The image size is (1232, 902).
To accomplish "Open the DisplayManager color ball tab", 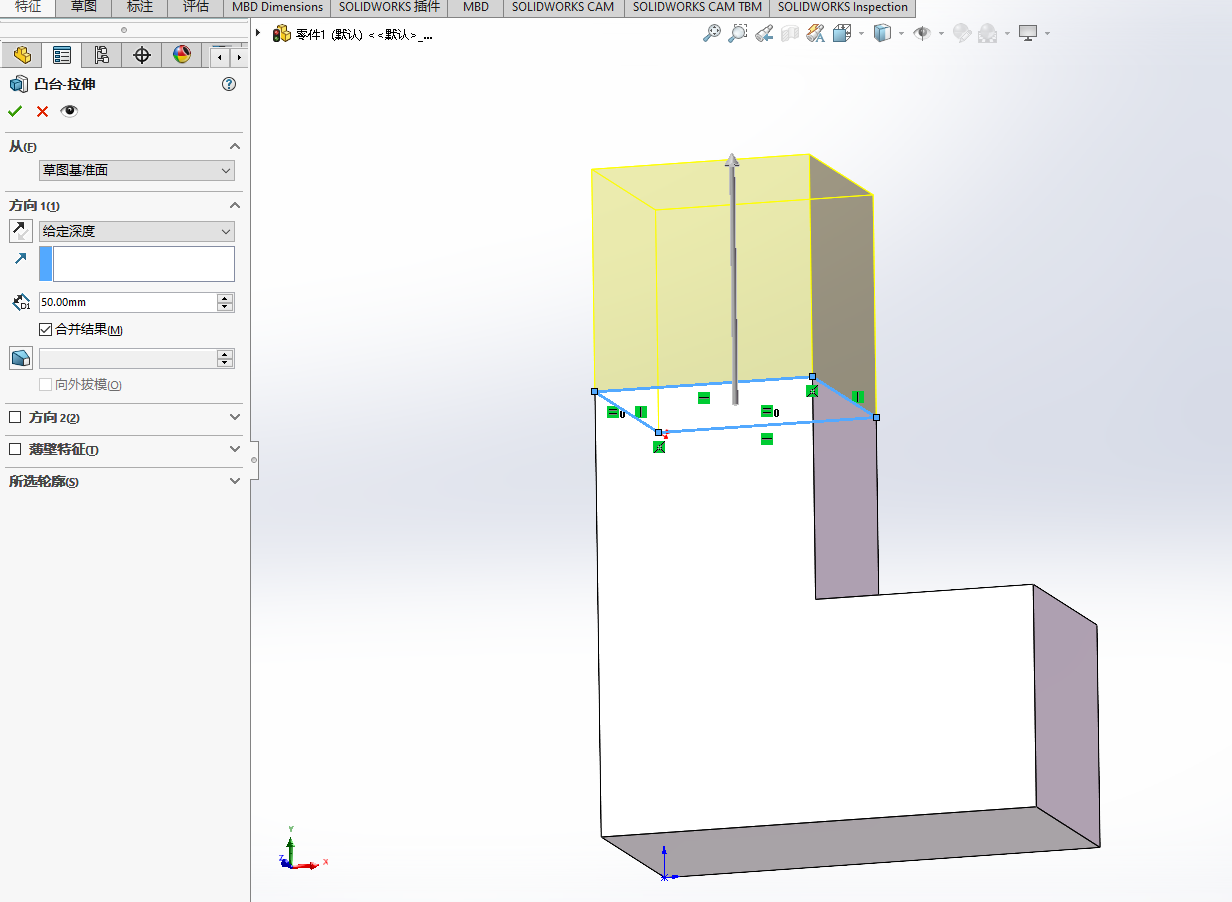I will pos(181,55).
